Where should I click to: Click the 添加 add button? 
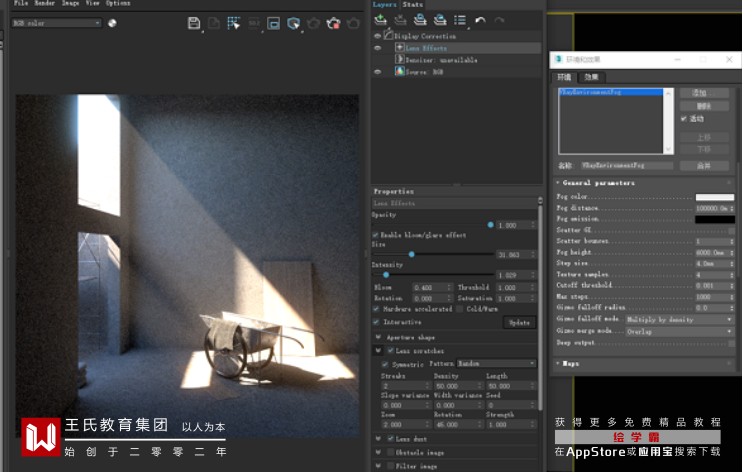(704, 93)
